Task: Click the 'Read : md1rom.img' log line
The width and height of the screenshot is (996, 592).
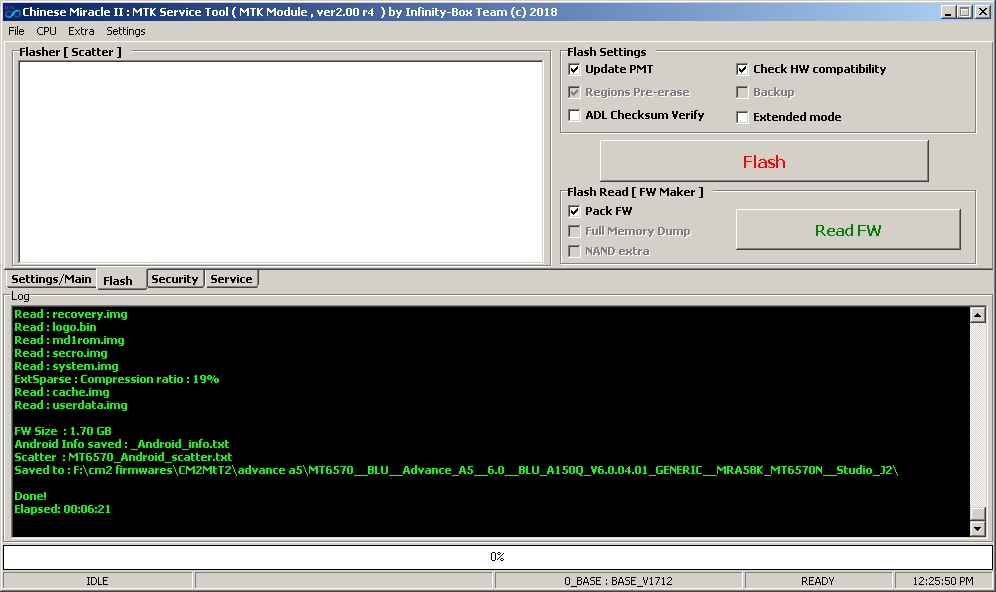Action: point(69,340)
